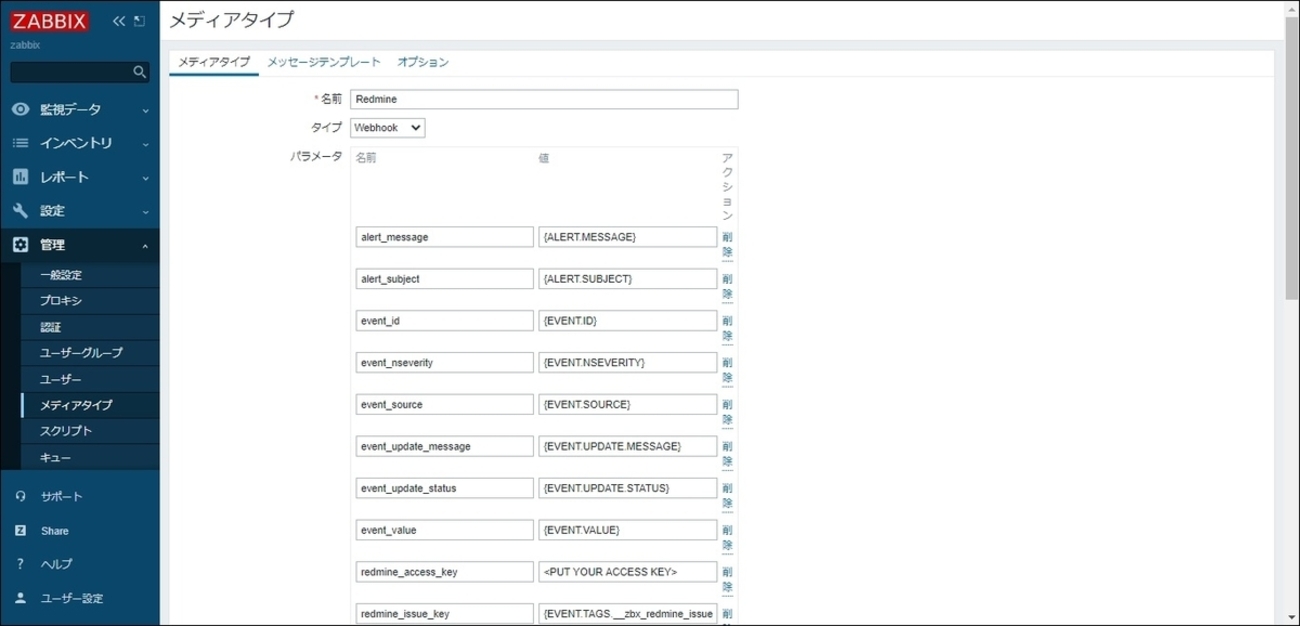
Task: Click the {ALERT.SUBJECT} value field
Action: pos(628,279)
